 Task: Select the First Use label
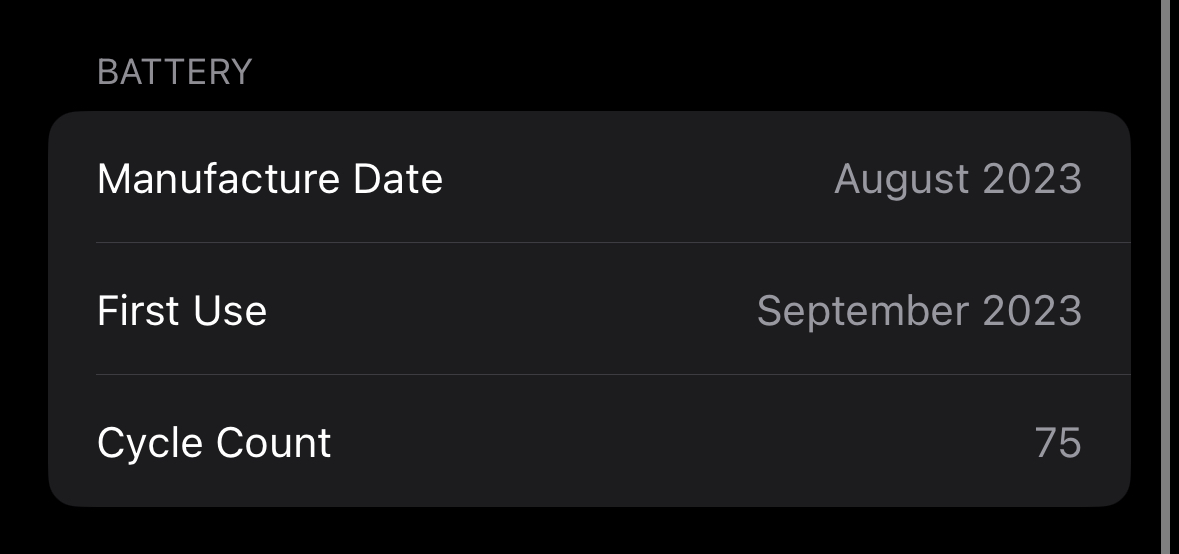click(x=182, y=311)
